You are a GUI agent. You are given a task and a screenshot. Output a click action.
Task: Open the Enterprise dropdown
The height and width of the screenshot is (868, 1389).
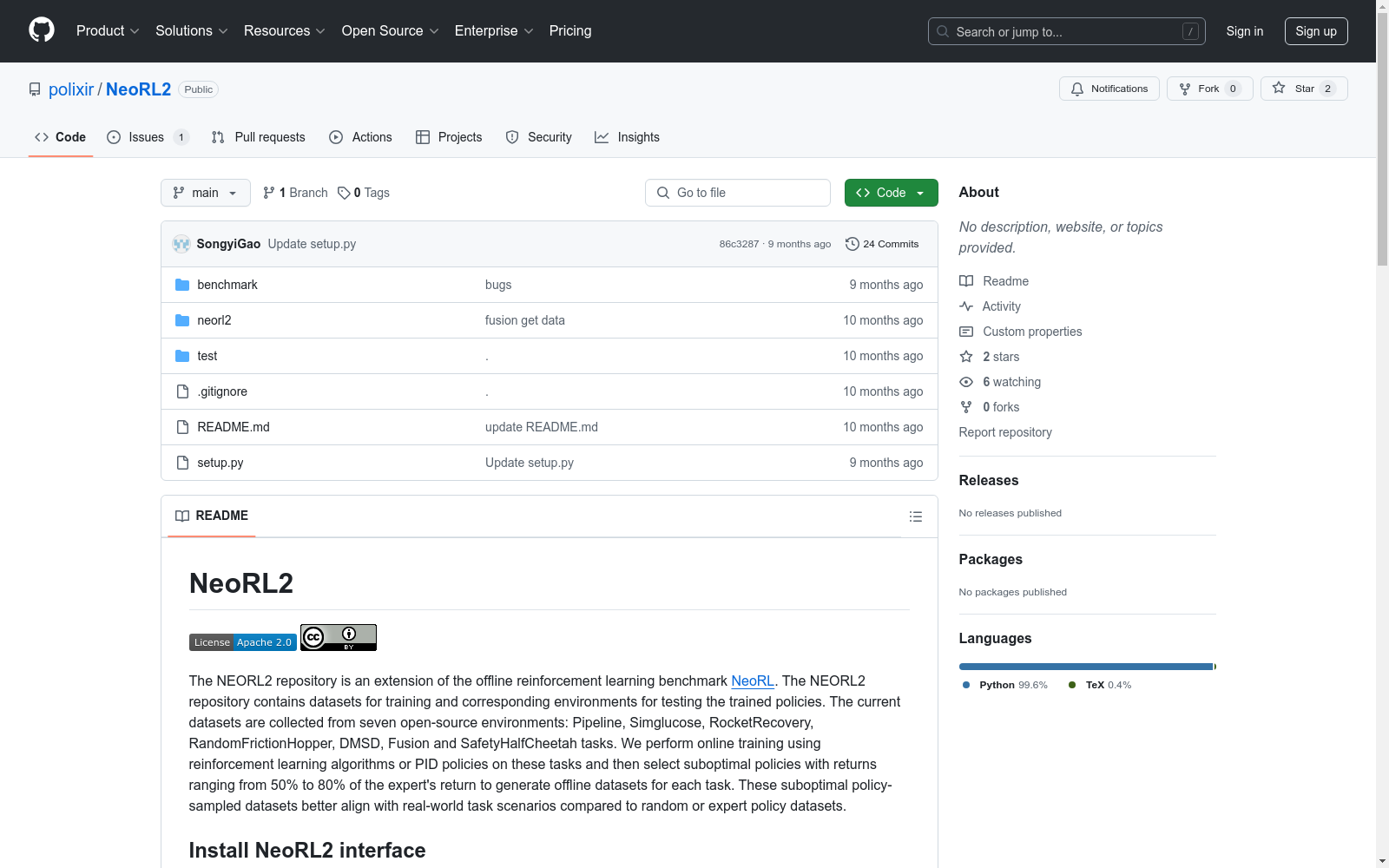tap(494, 31)
